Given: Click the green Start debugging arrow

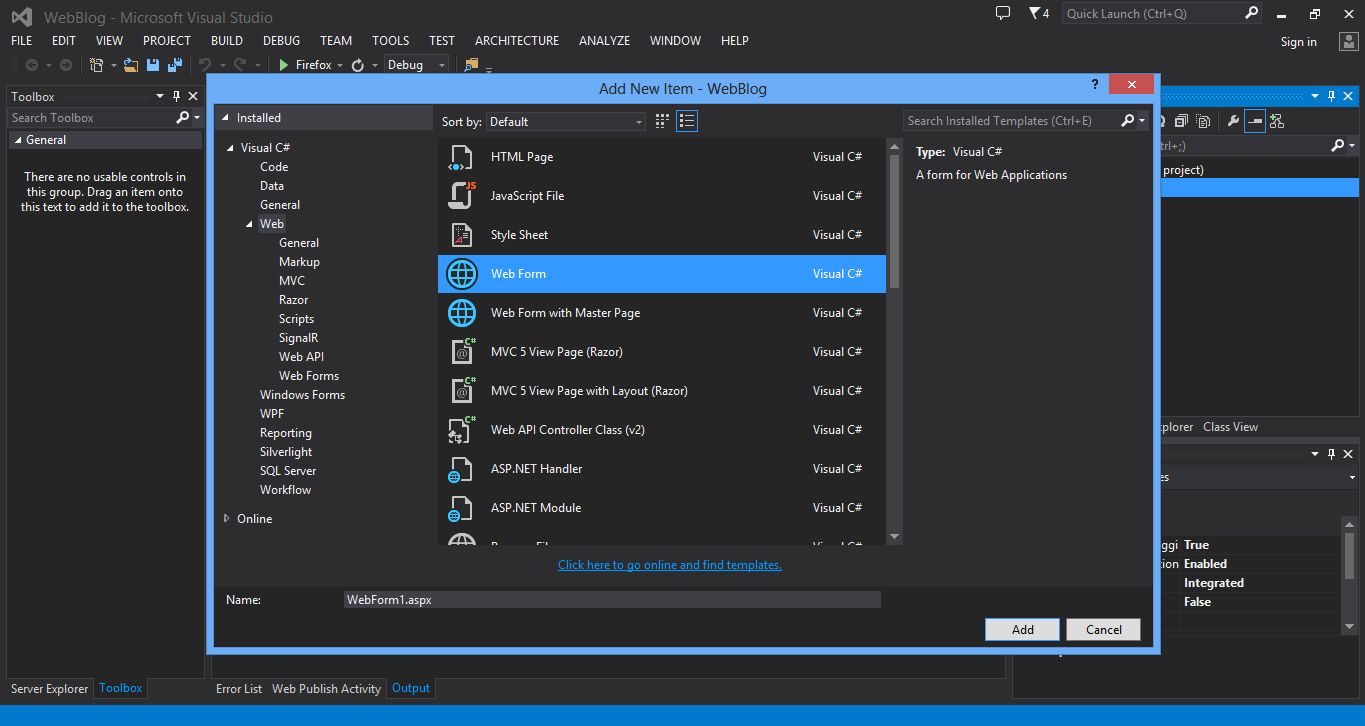Looking at the screenshot, I should (285, 65).
